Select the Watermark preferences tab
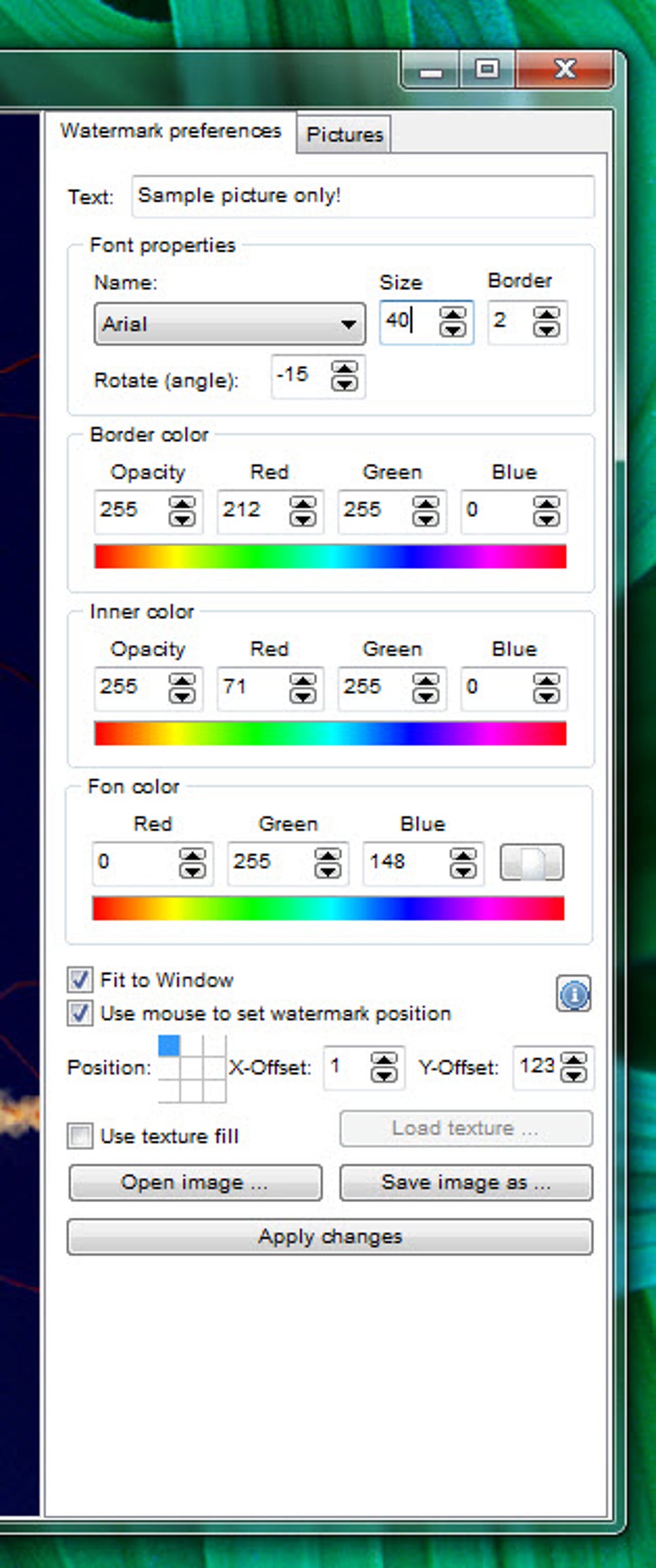The height and width of the screenshot is (1568, 656). coord(170,131)
